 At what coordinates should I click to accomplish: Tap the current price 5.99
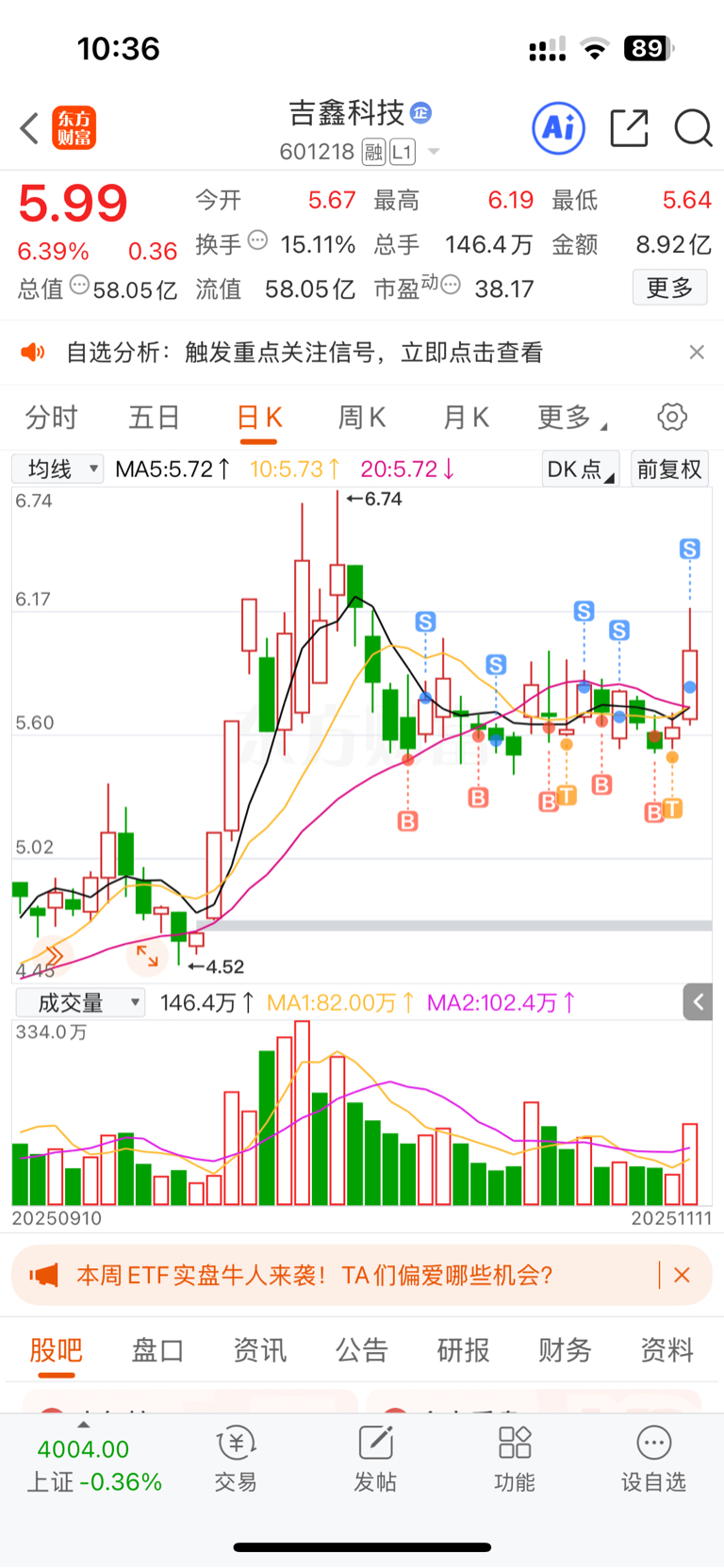click(73, 204)
